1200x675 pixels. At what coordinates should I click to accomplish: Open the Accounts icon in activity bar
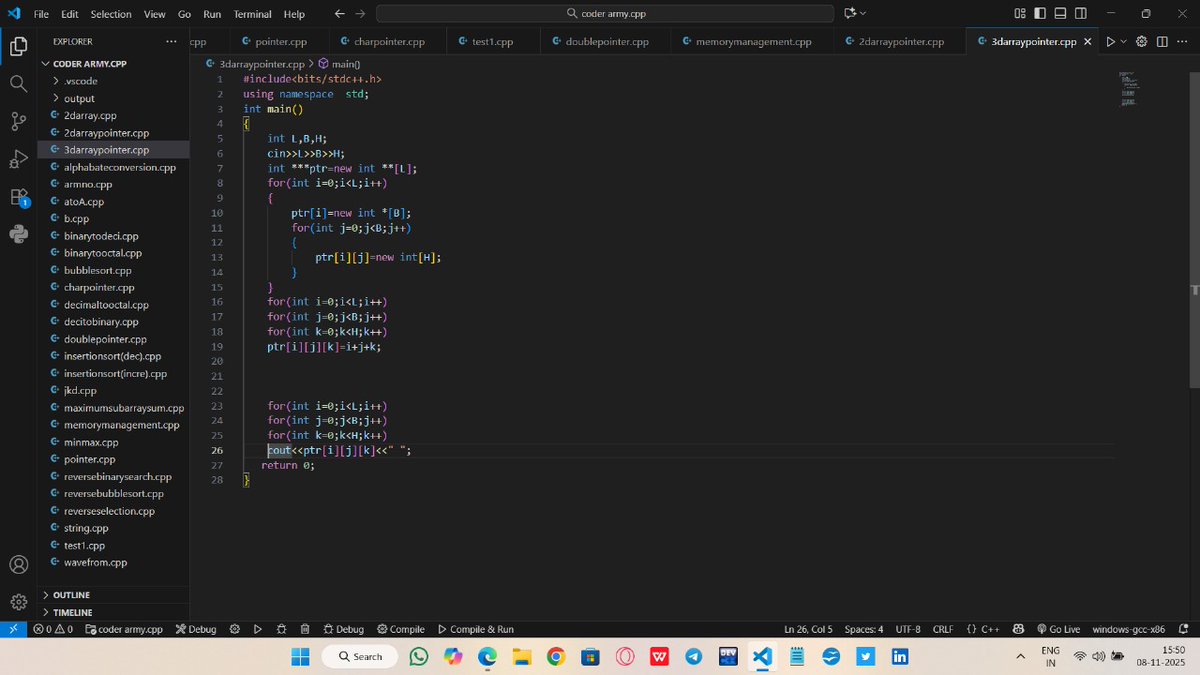pos(18,564)
